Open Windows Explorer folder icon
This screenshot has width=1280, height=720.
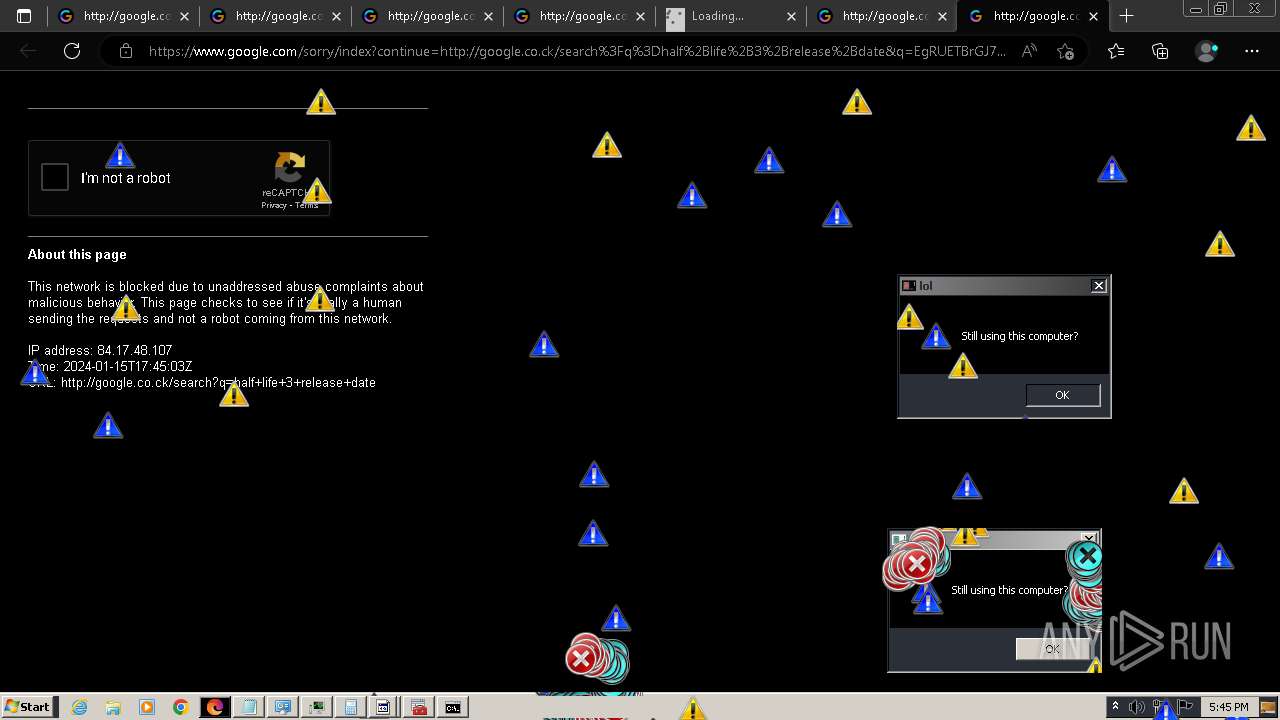[x=113, y=707]
